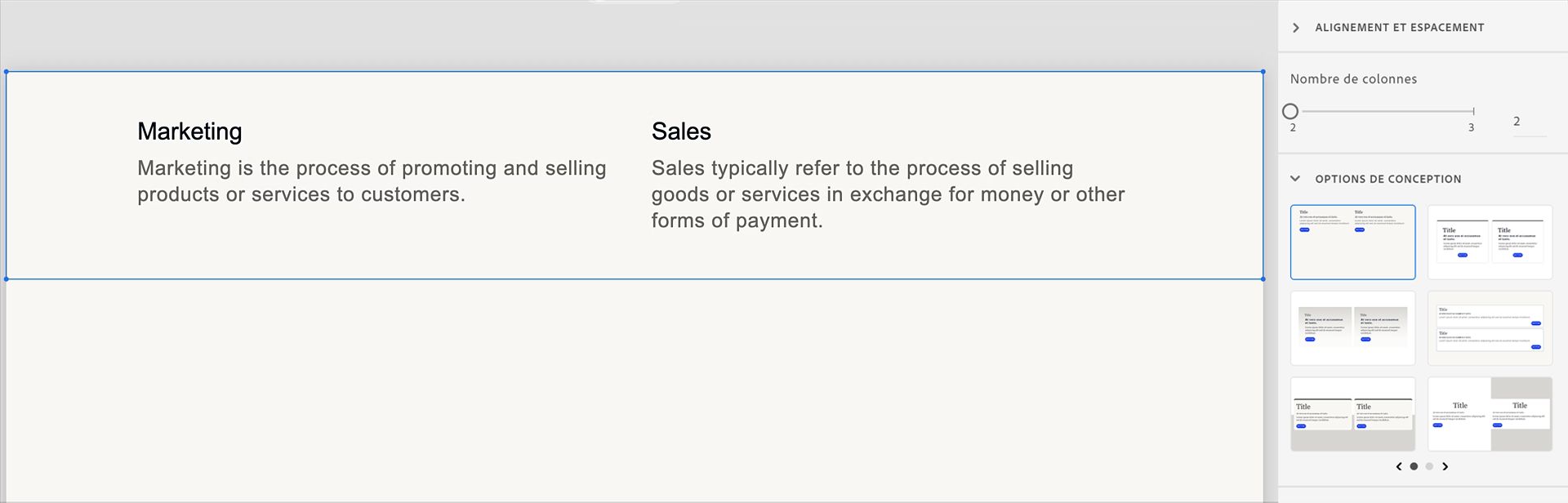1568x503 pixels.
Task: Pick the gray gradient cards design thumbnail
Action: (x=1352, y=328)
